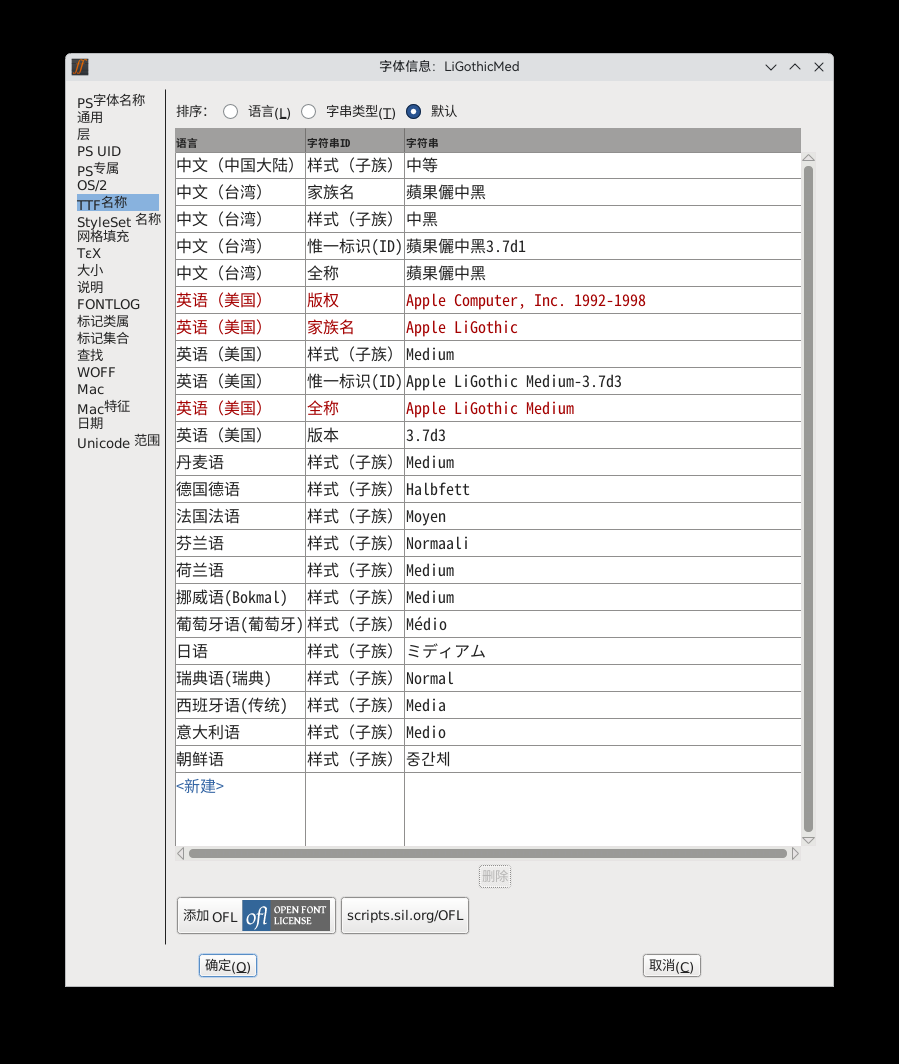Image resolution: width=899 pixels, height=1064 pixels.
Task: Open the OS/2 section
Action: 92,185
